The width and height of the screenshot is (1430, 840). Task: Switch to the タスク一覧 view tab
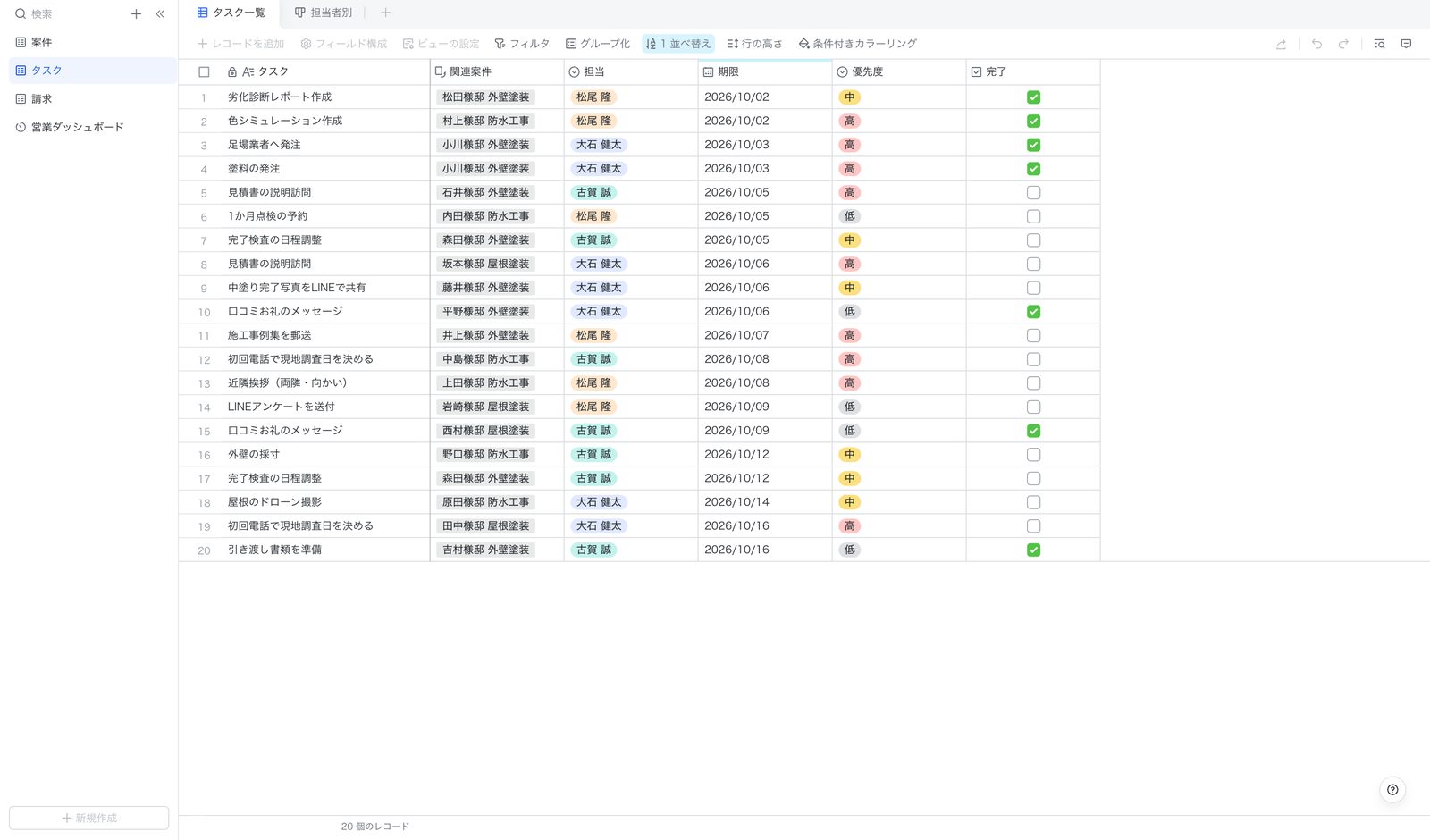coord(231,13)
